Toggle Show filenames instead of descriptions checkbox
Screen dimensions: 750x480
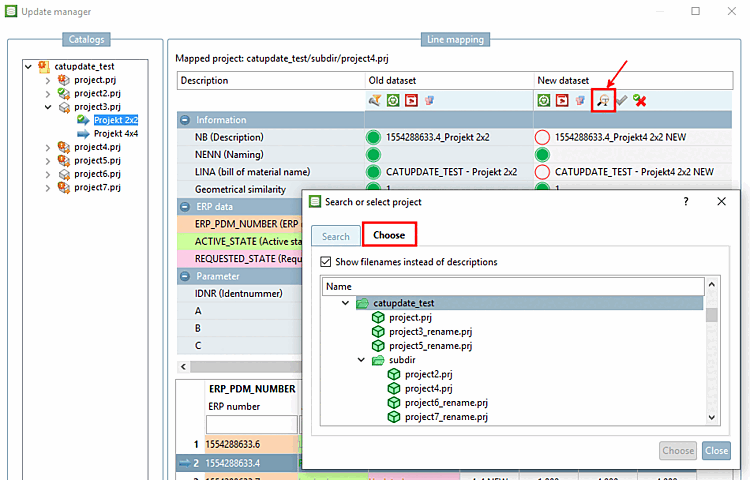point(326,262)
